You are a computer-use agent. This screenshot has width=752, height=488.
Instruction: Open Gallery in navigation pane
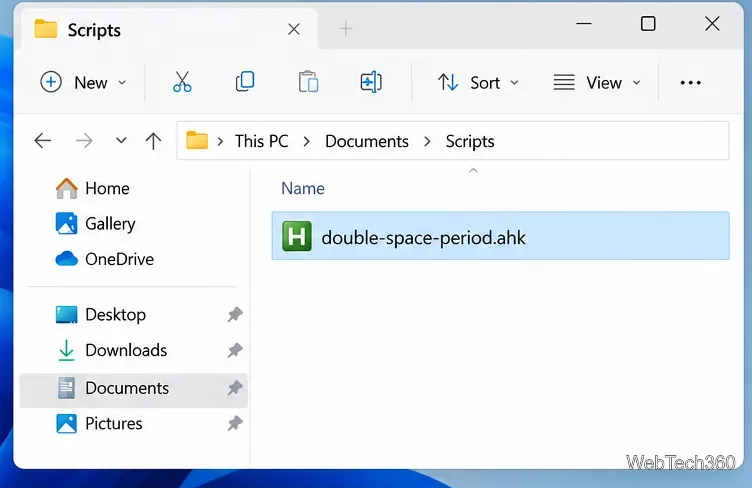[x=95, y=224]
